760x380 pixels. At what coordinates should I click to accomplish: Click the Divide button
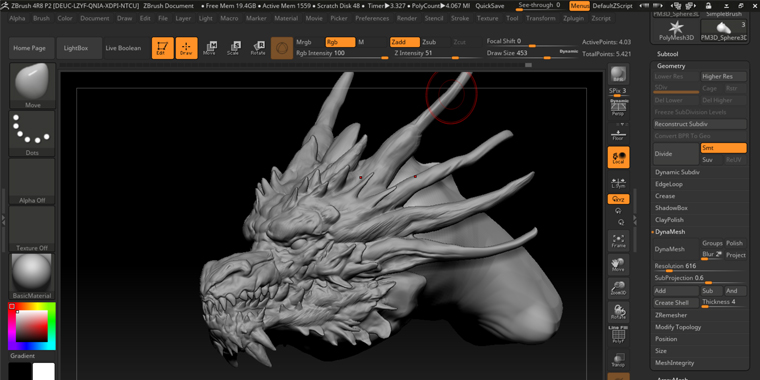click(676, 154)
